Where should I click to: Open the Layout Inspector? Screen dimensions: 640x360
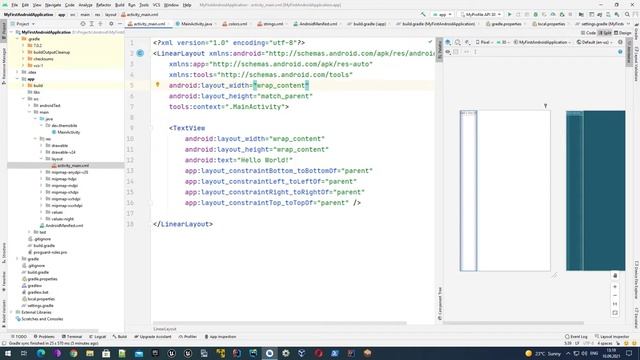(611, 337)
